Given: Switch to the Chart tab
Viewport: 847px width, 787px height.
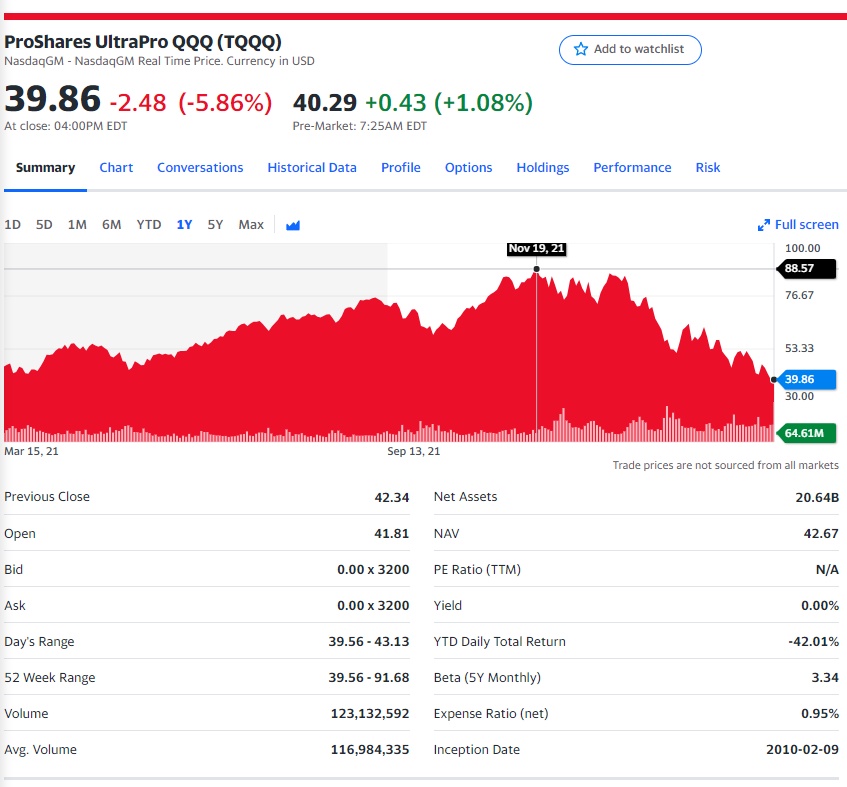Looking at the screenshot, I should (x=116, y=167).
